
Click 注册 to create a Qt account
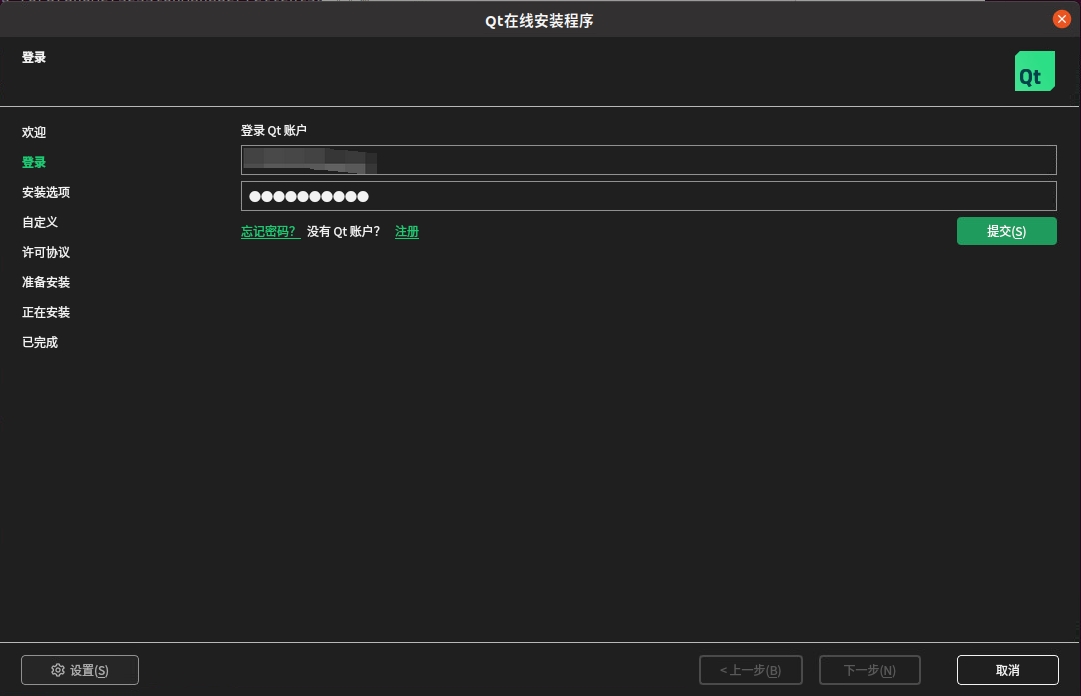pyautogui.click(x=406, y=231)
